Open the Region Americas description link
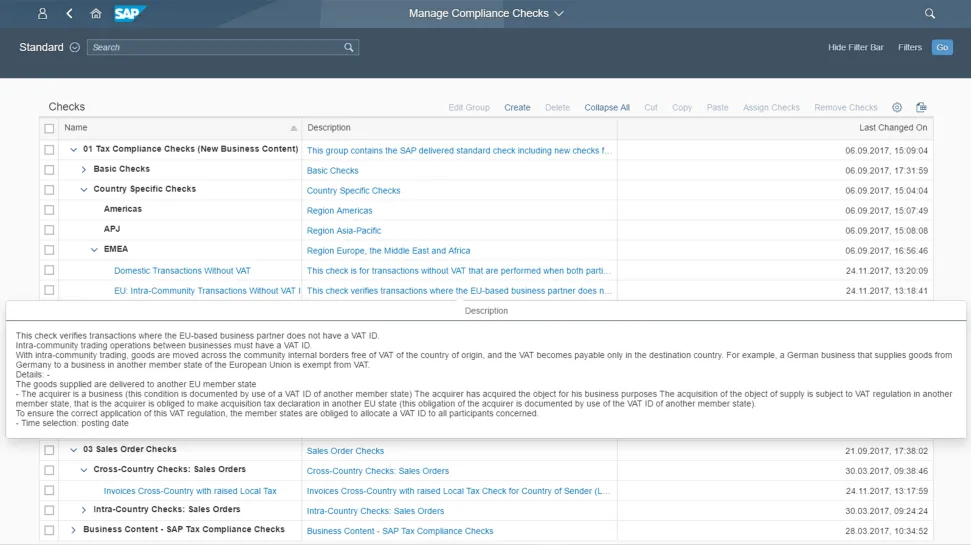971x545 pixels. click(339, 211)
